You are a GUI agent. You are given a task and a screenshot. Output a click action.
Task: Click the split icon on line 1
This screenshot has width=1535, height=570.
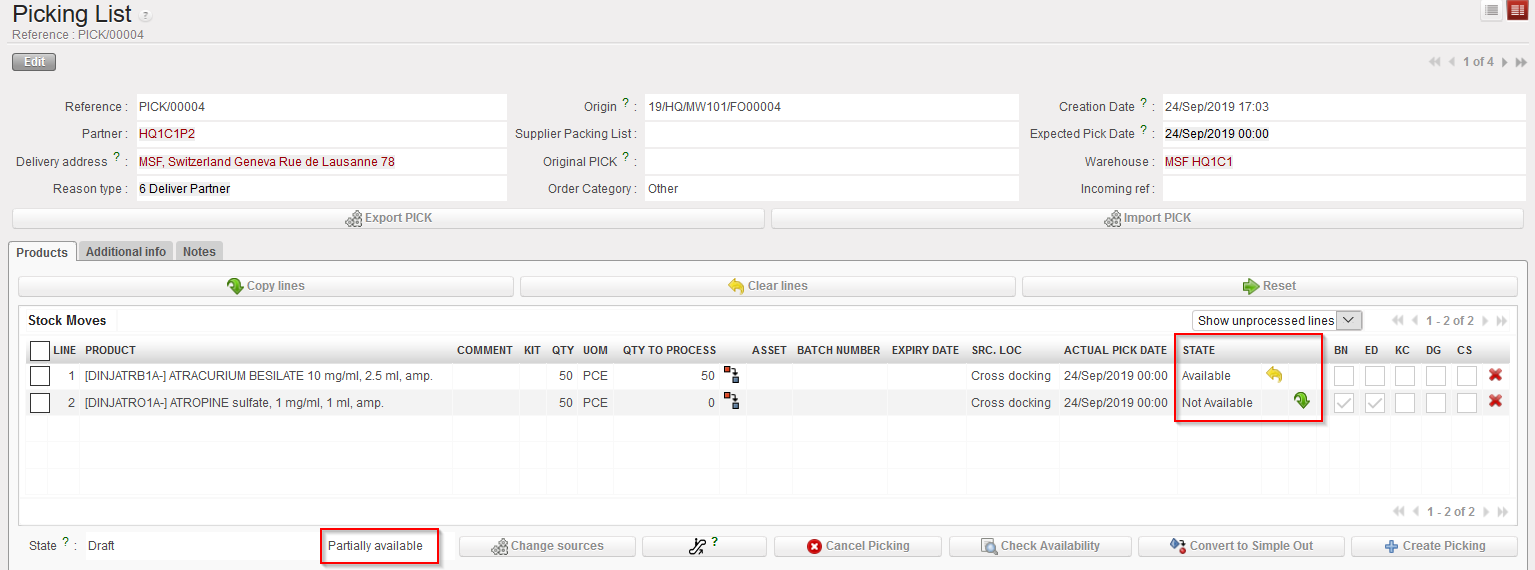(x=732, y=375)
